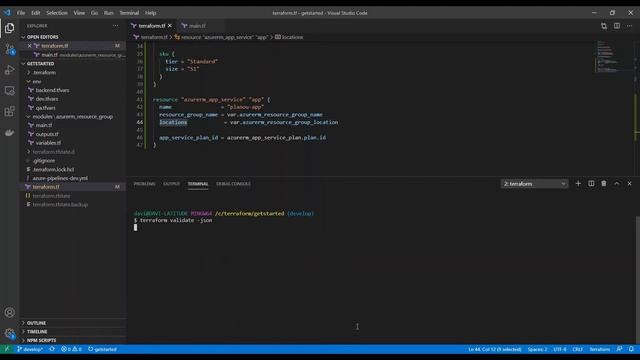The width and height of the screenshot is (640, 360).
Task: Click the open changes icon in editor toolbar
Action: click(x=604, y=26)
